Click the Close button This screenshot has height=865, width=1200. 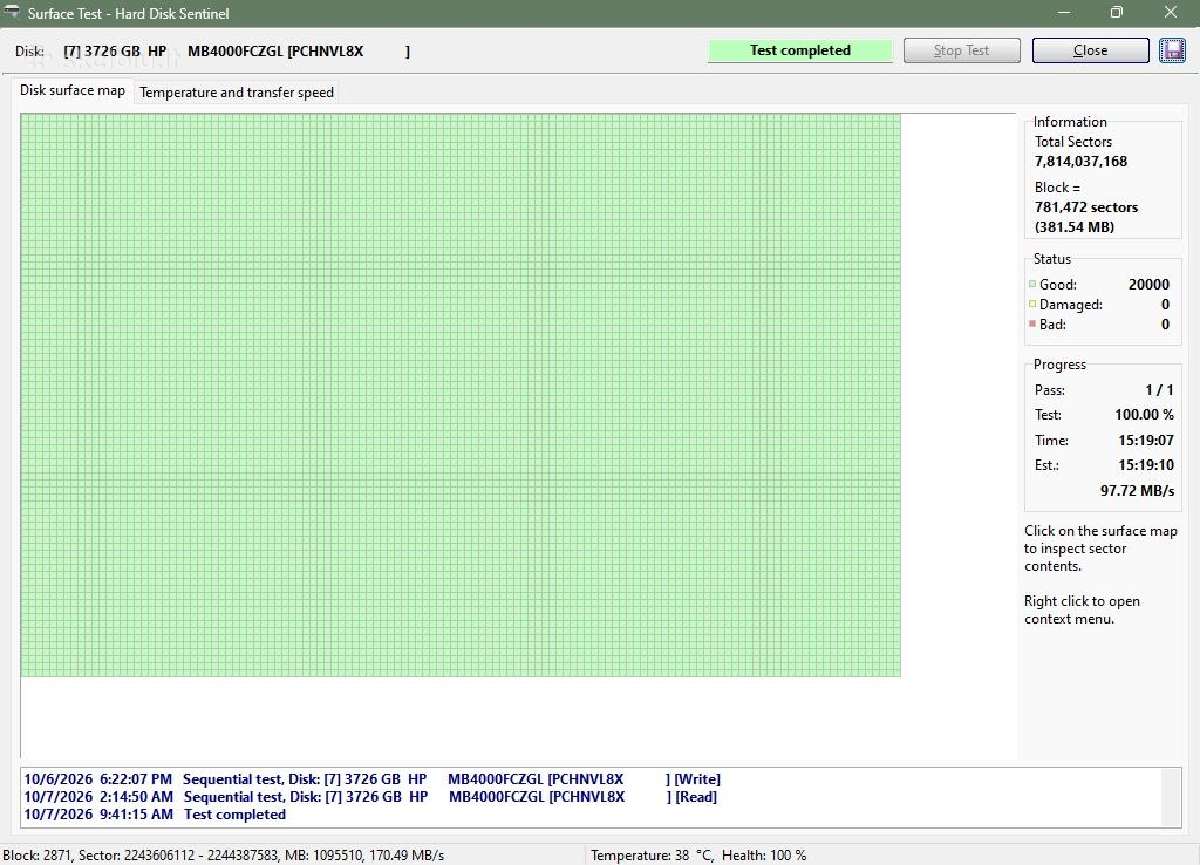(1090, 50)
